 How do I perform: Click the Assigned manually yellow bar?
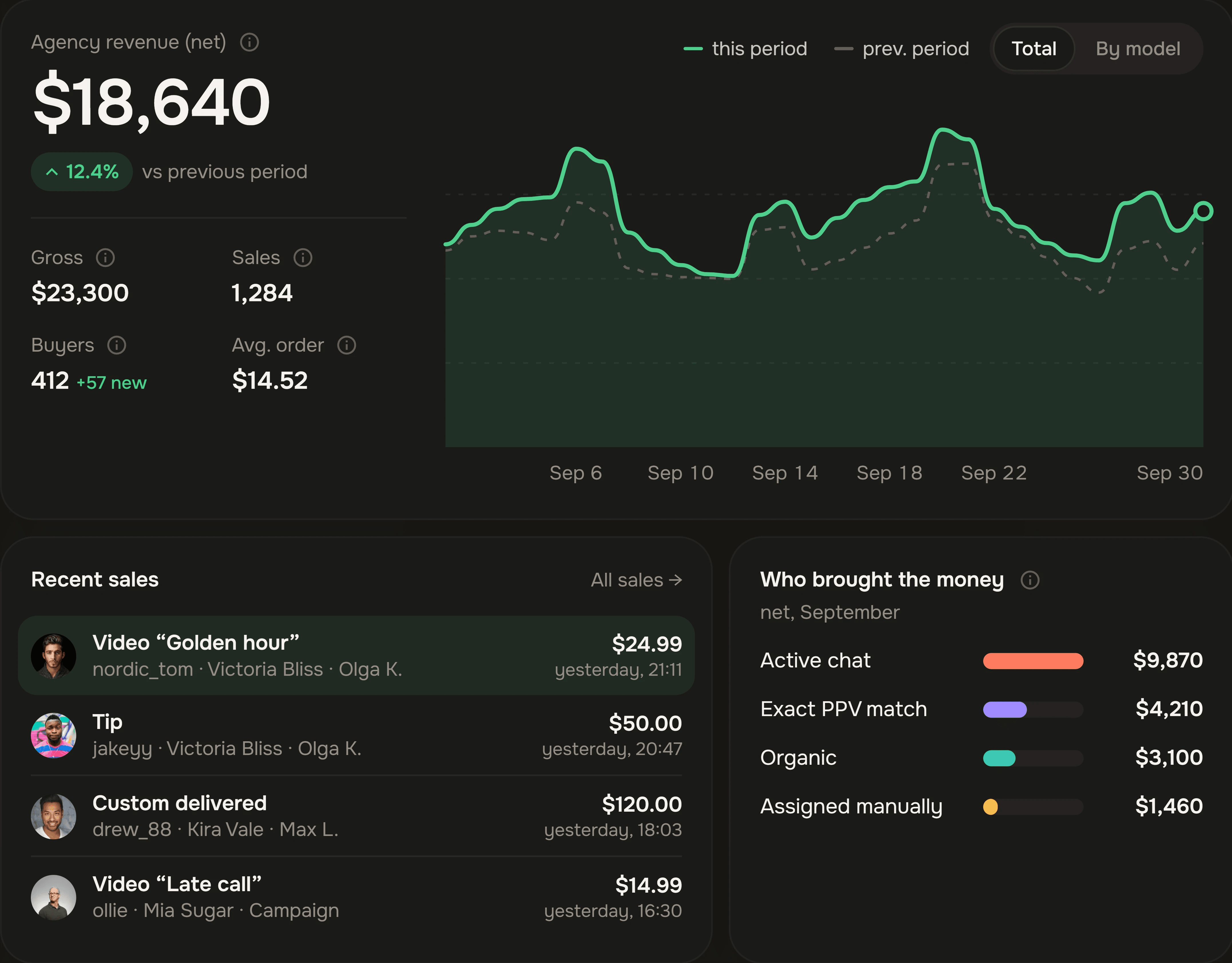click(x=991, y=807)
